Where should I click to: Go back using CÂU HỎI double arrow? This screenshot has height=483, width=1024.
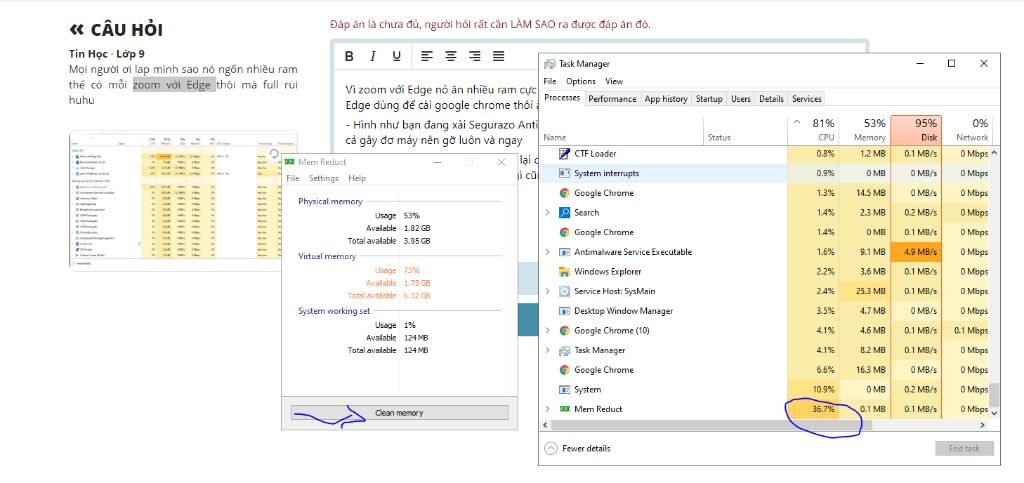pos(76,29)
